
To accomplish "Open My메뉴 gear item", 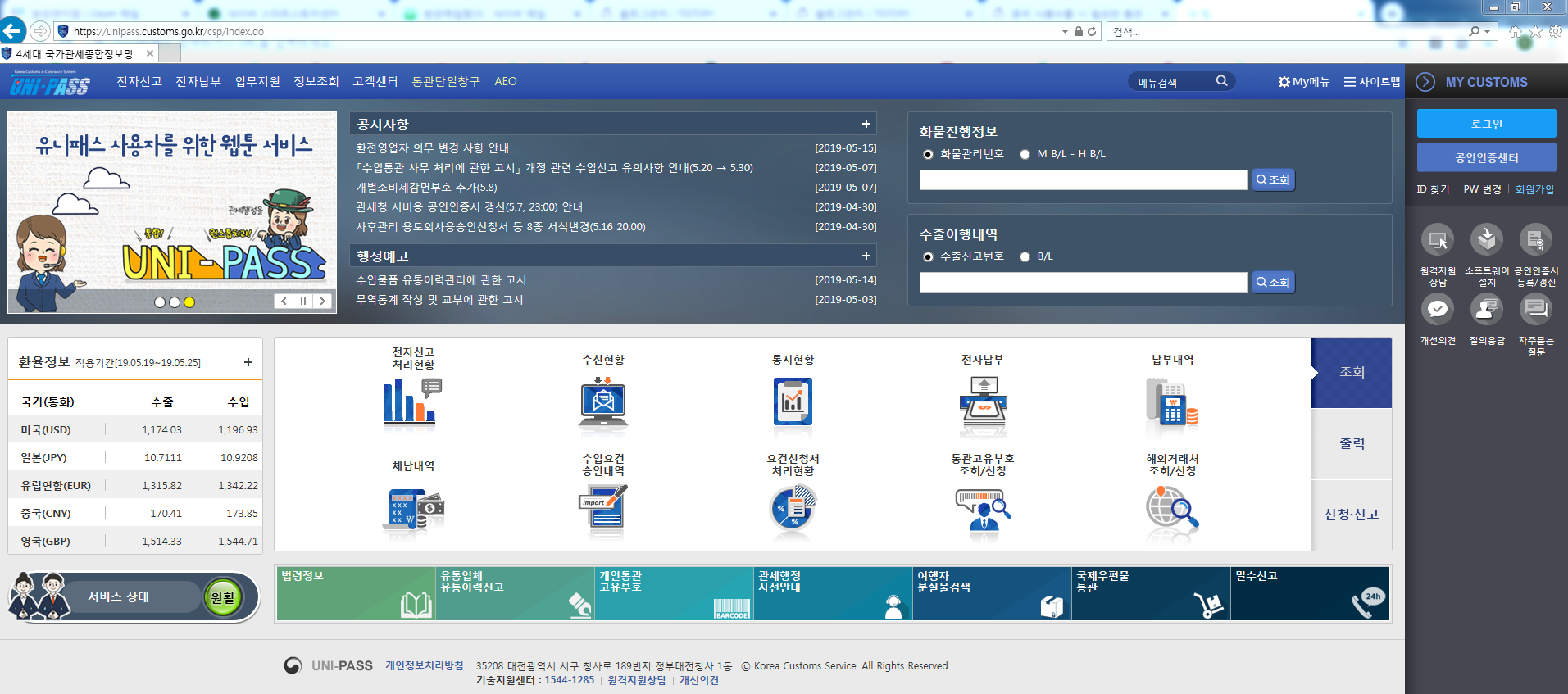I will (x=1303, y=82).
